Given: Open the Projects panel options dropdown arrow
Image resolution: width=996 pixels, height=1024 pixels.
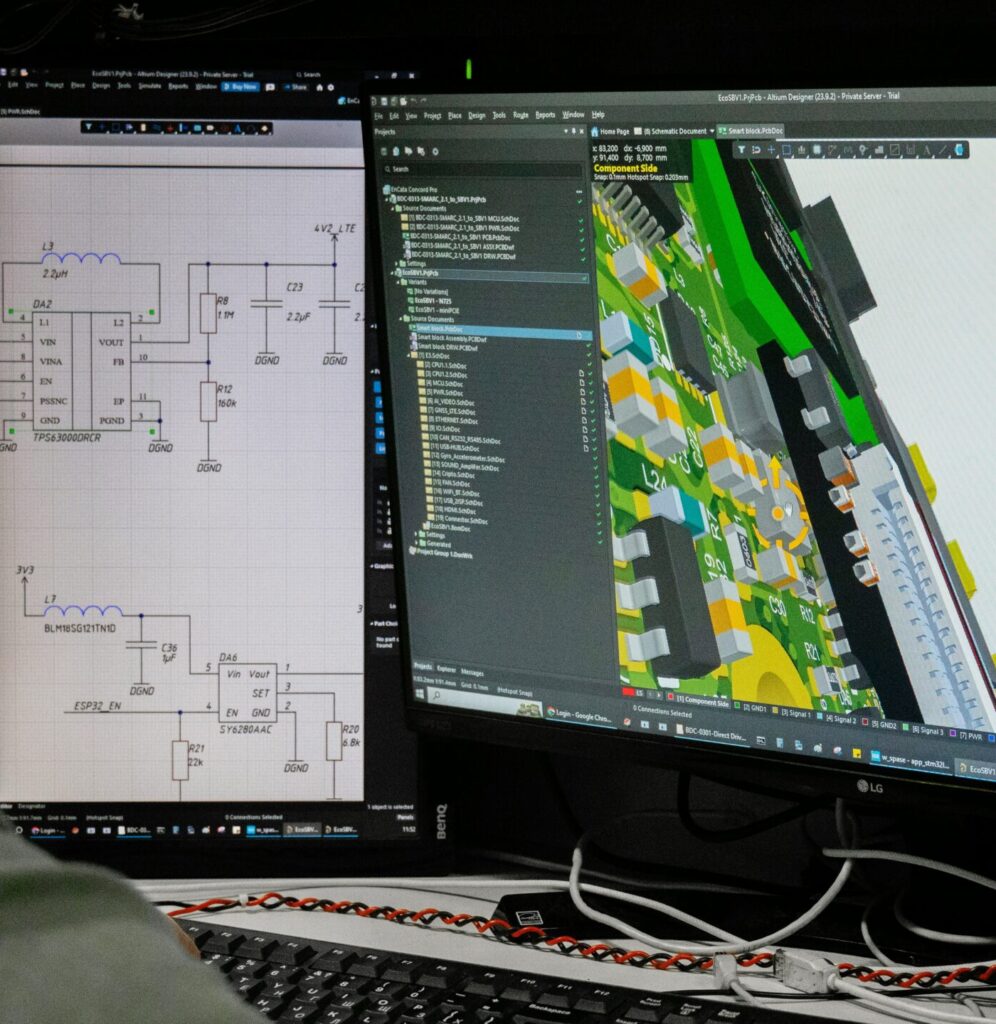Looking at the screenshot, I should pyautogui.click(x=566, y=132).
